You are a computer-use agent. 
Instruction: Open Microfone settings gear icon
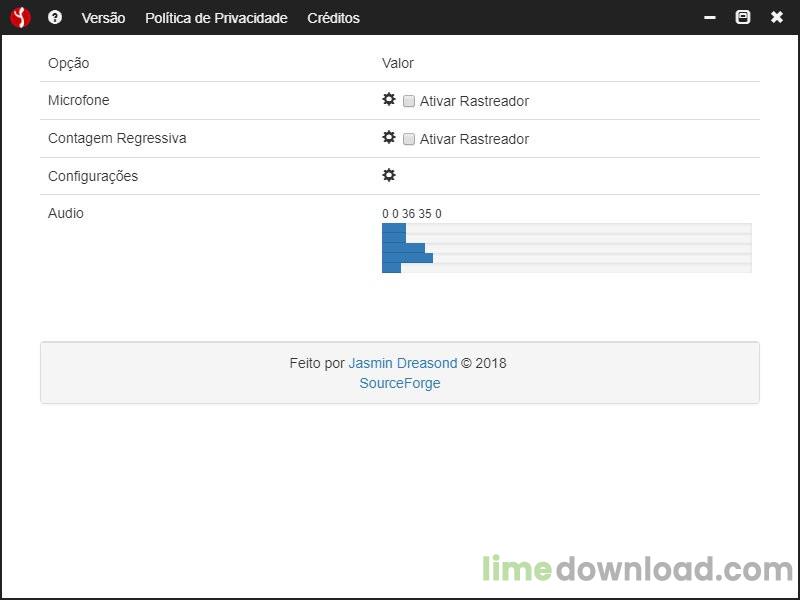click(x=389, y=99)
